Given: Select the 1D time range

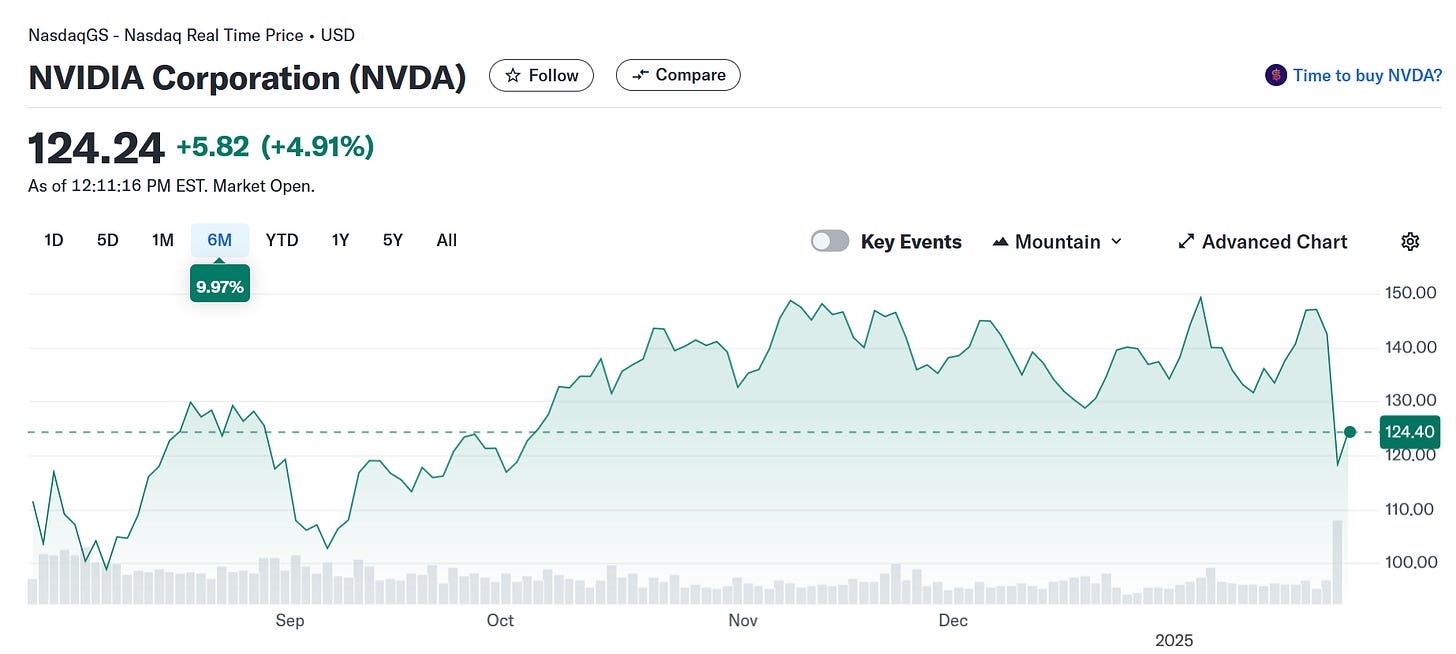Looking at the screenshot, I should tap(54, 240).
